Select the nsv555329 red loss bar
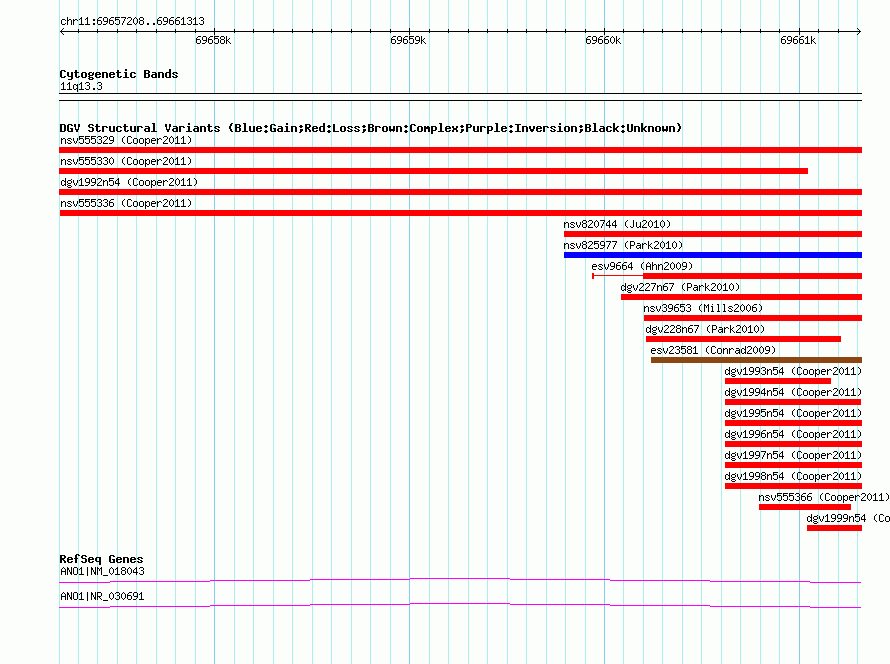890x664 pixels. [460, 150]
